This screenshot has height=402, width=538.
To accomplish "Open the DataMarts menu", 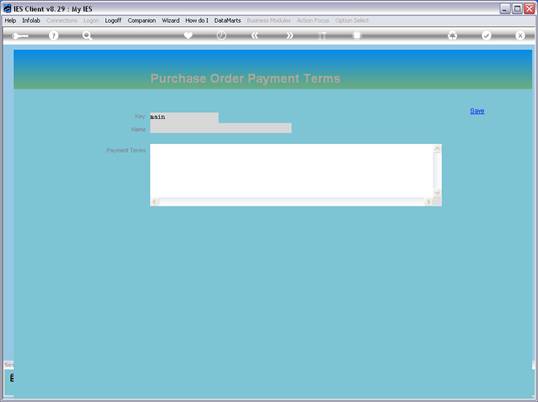I will click(x=227, y=21).
